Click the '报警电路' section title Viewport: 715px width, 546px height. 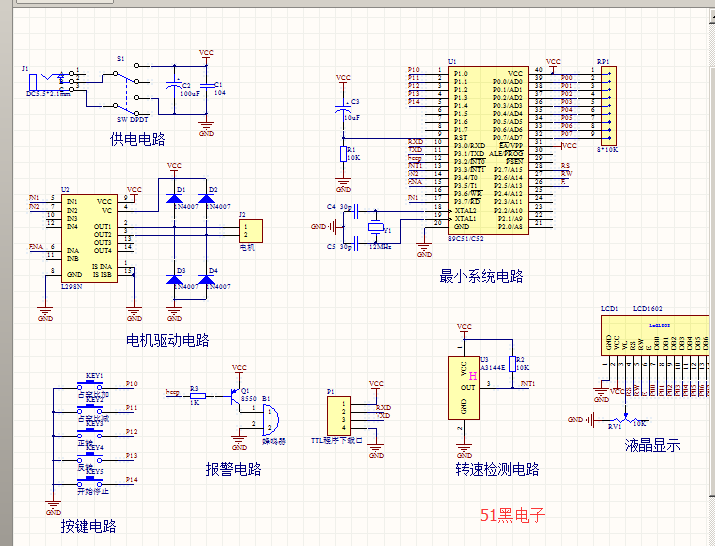233,469
